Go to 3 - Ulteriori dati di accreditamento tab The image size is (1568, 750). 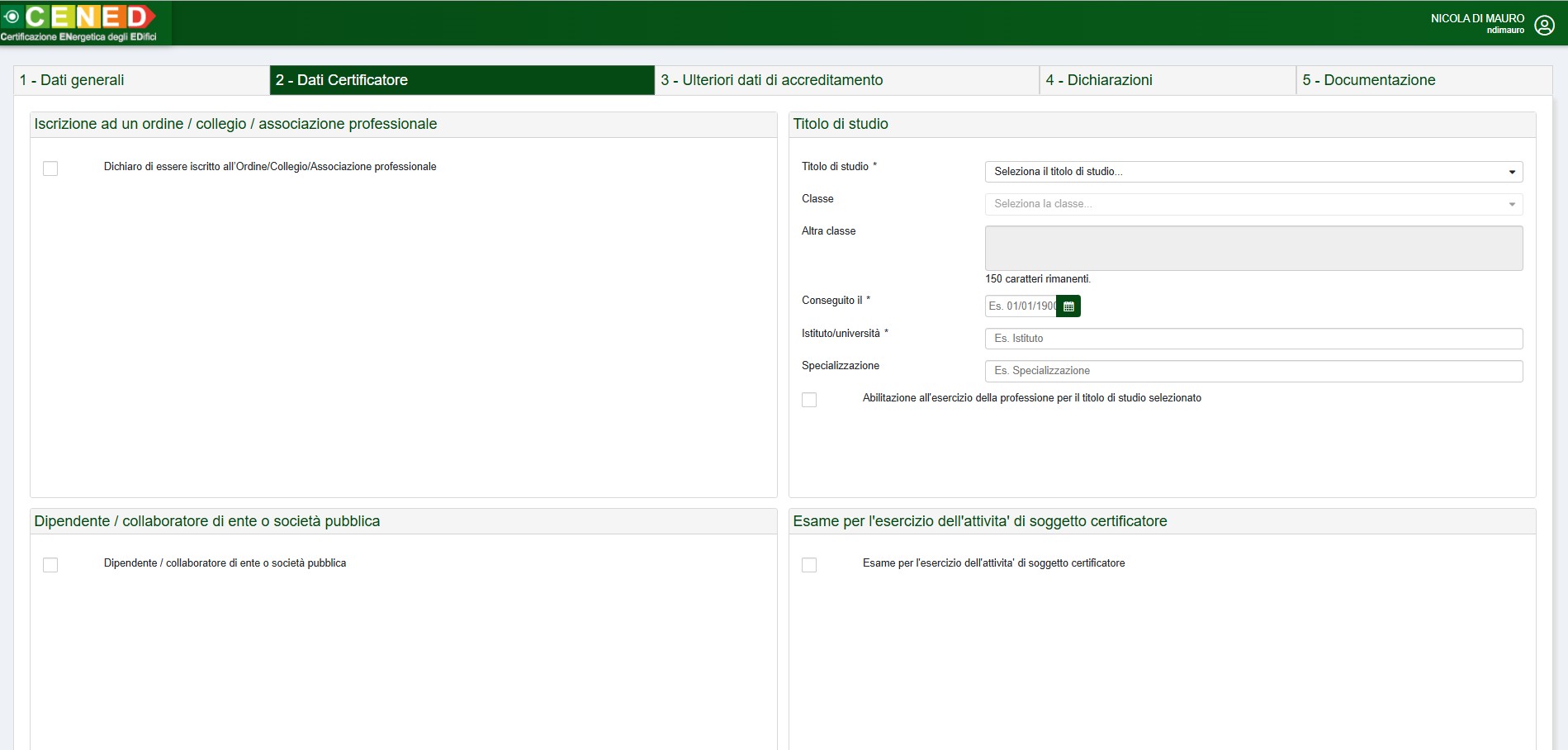coord(846,80)
